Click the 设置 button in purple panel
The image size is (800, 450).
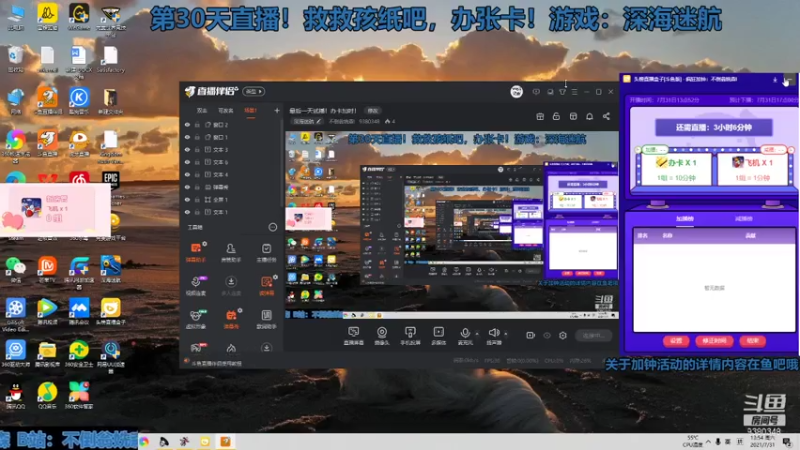676,341
